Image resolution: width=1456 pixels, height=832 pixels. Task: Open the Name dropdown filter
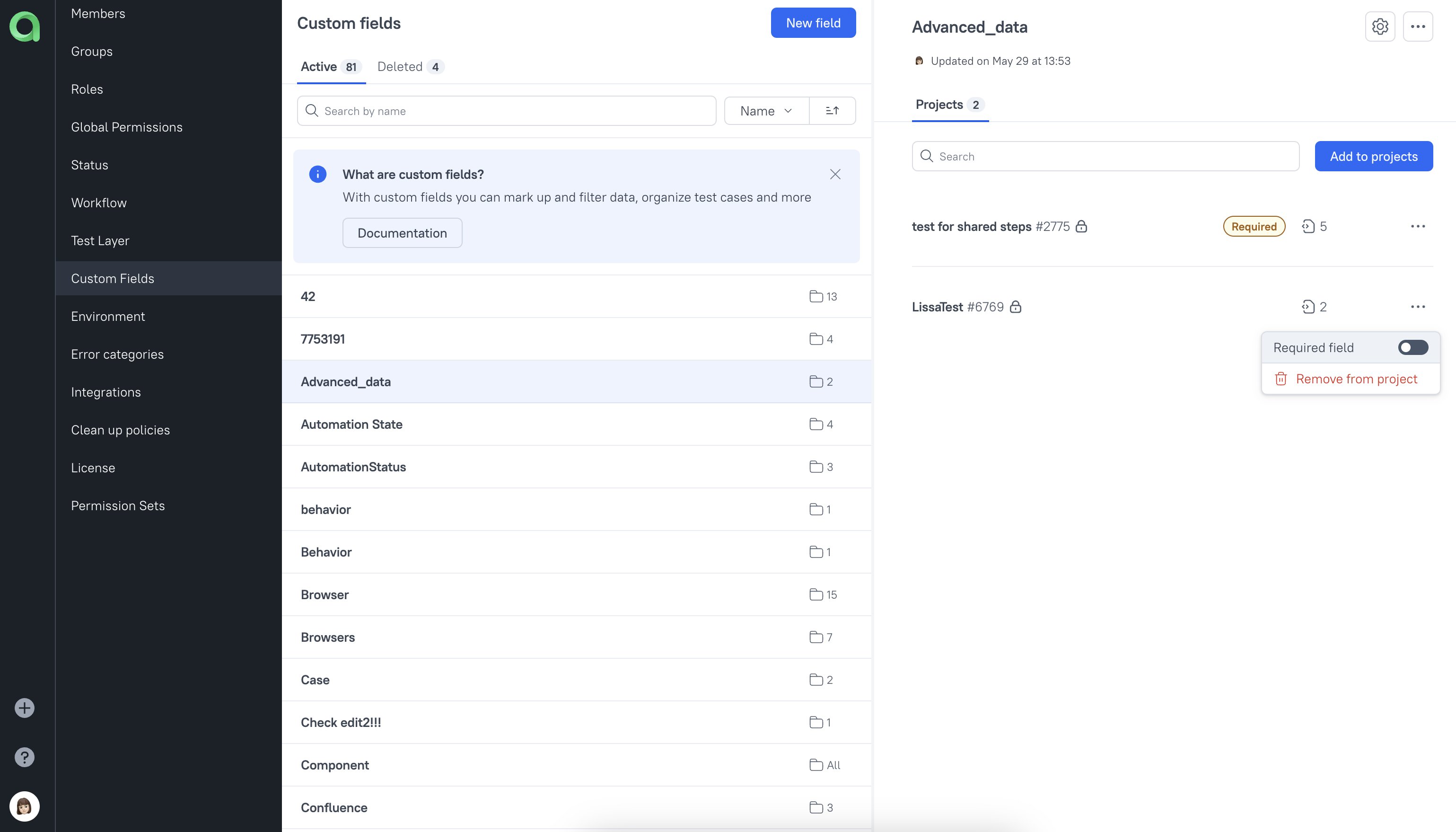(766, 110)
